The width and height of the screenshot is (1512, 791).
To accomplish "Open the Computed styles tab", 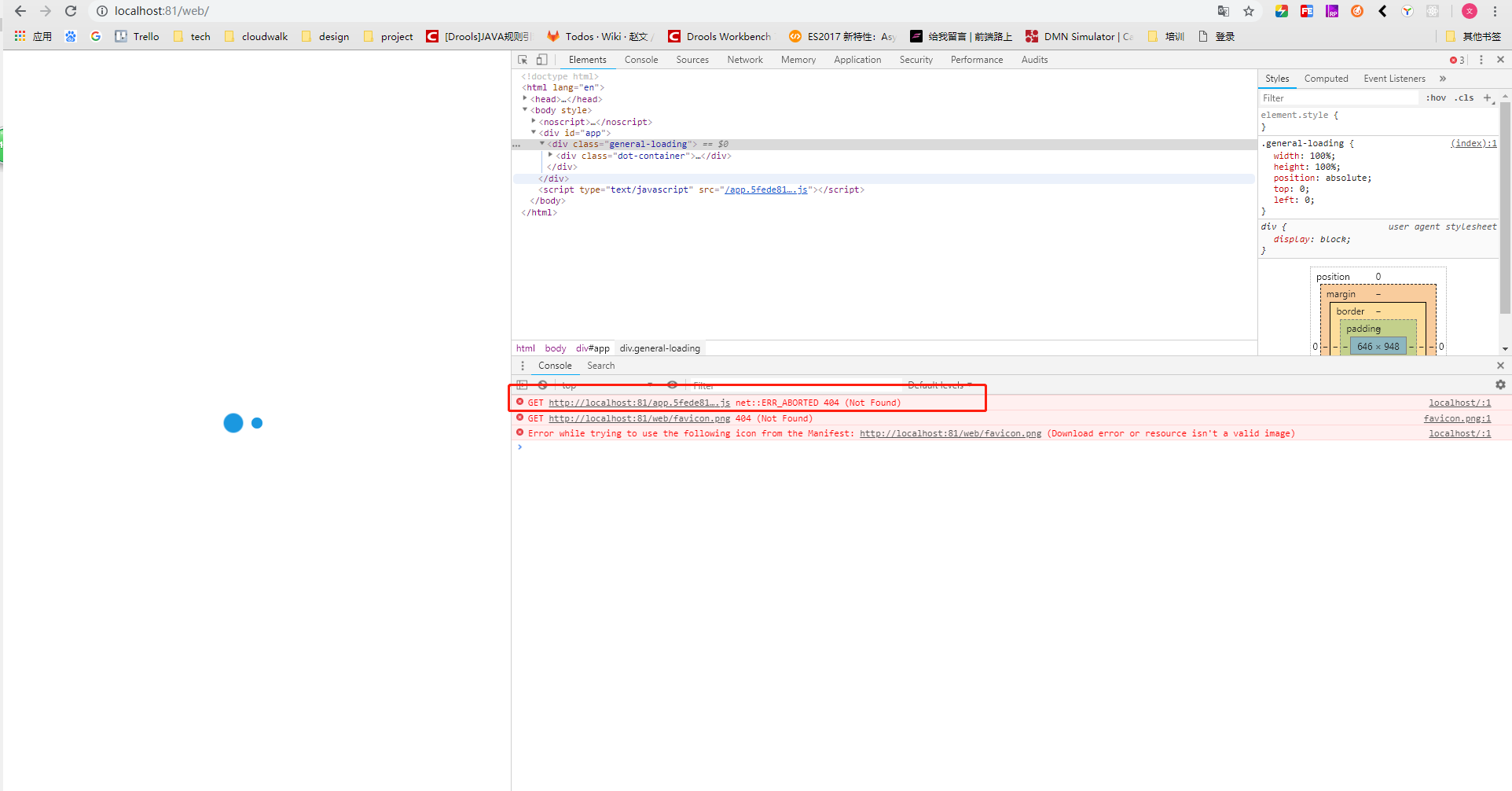I will pyautogui.click(x=1327, y=78).
